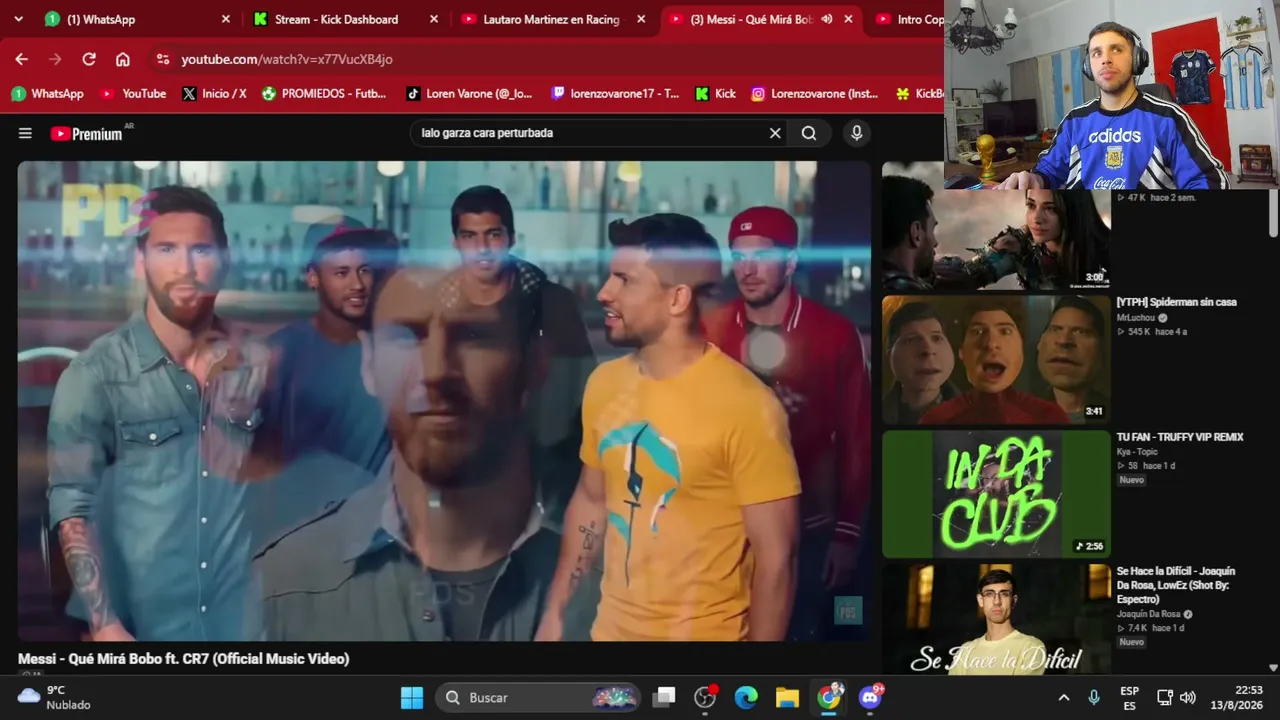
Task: Open the WhatsApp bookmark
Action: tap(48, 93)
